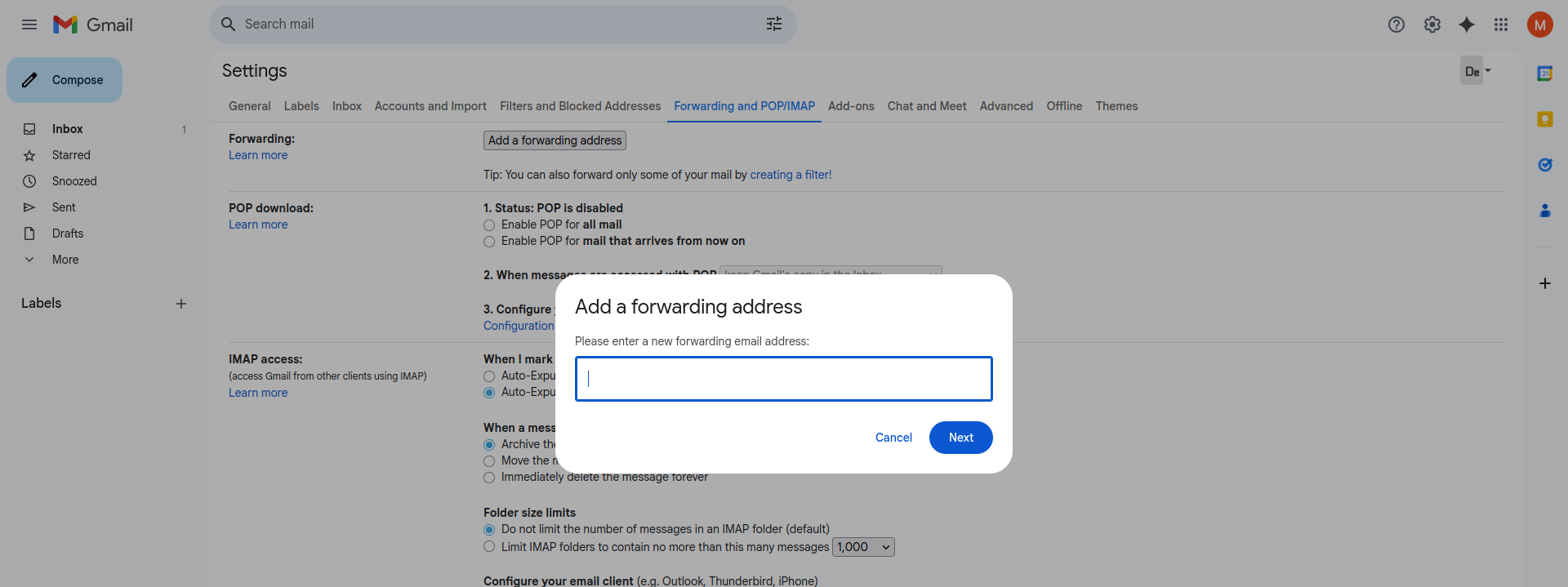Select the second Auto-Expunge radio option
The width and height of the screenshot is (1568, 587).
click(489, 393)
